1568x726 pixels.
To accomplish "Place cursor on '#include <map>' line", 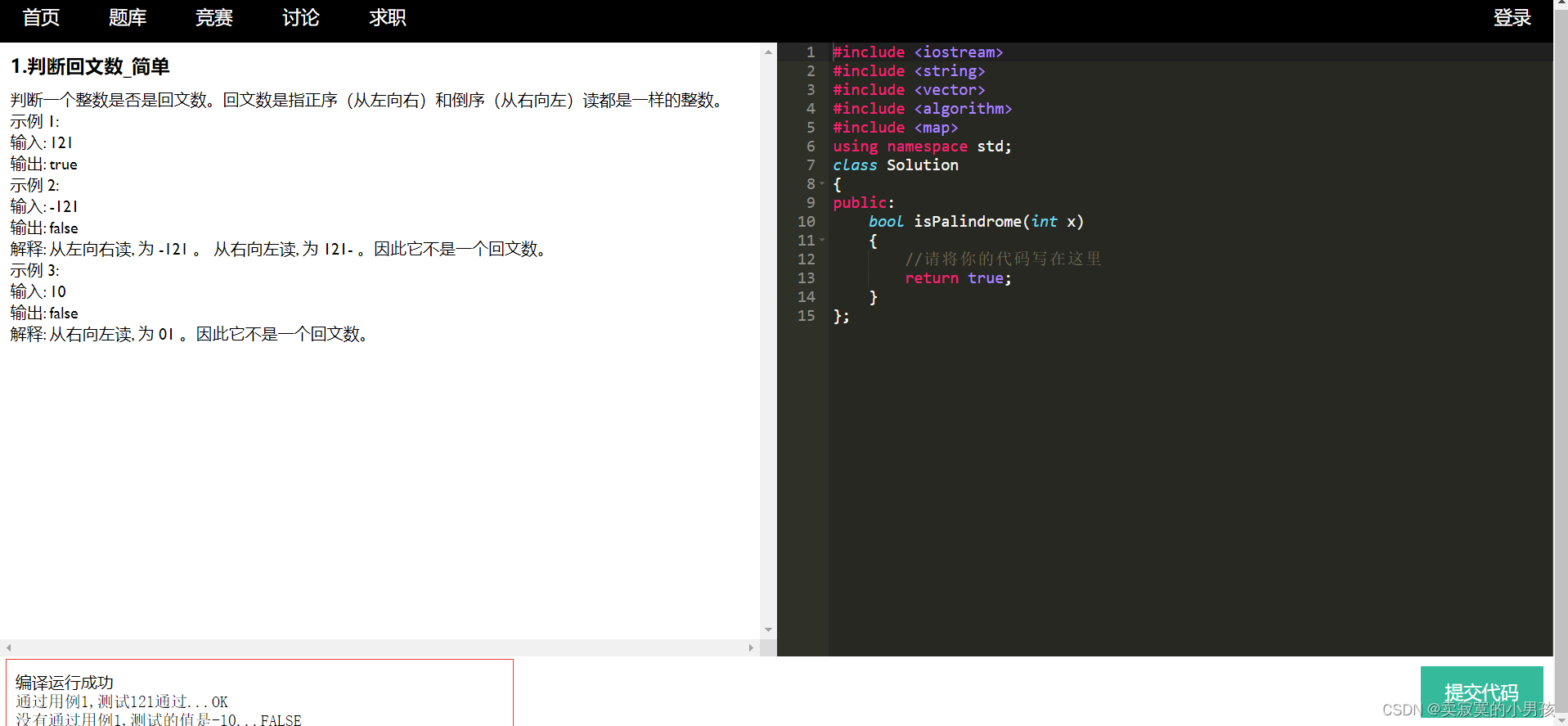I will pyautogui.click(x=896, y=128).
